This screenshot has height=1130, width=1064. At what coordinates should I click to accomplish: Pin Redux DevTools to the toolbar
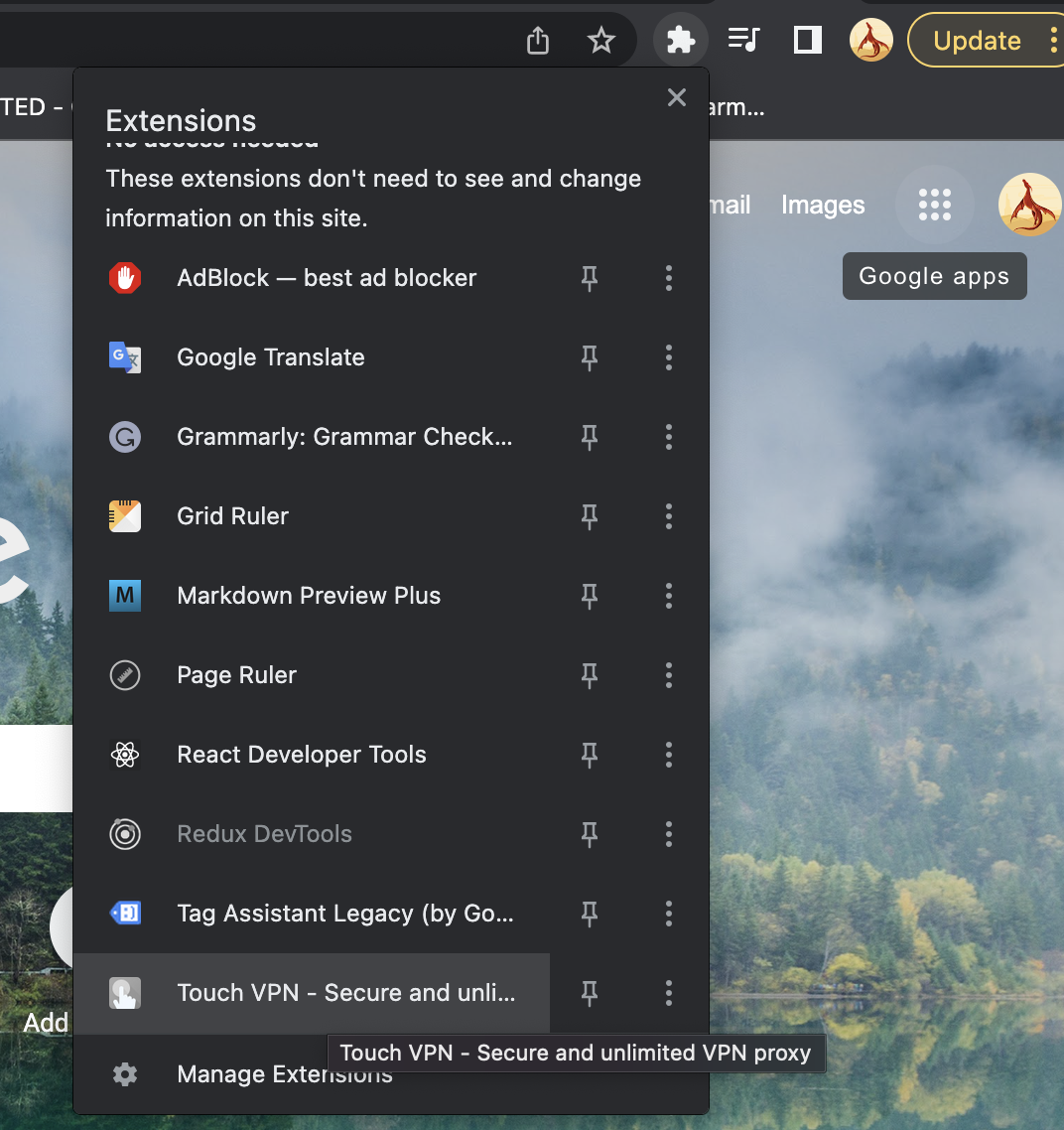coord(590,834)
